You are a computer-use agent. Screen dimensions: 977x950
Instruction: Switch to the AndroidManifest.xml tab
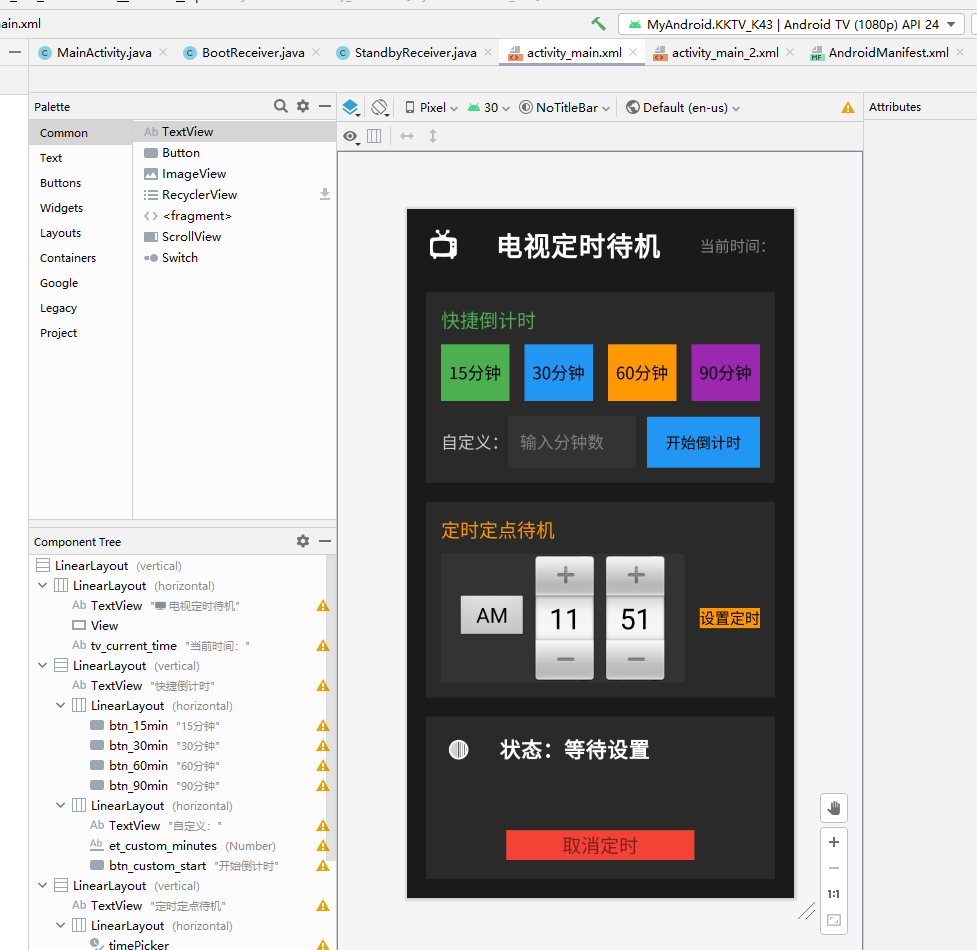point(888,52)
